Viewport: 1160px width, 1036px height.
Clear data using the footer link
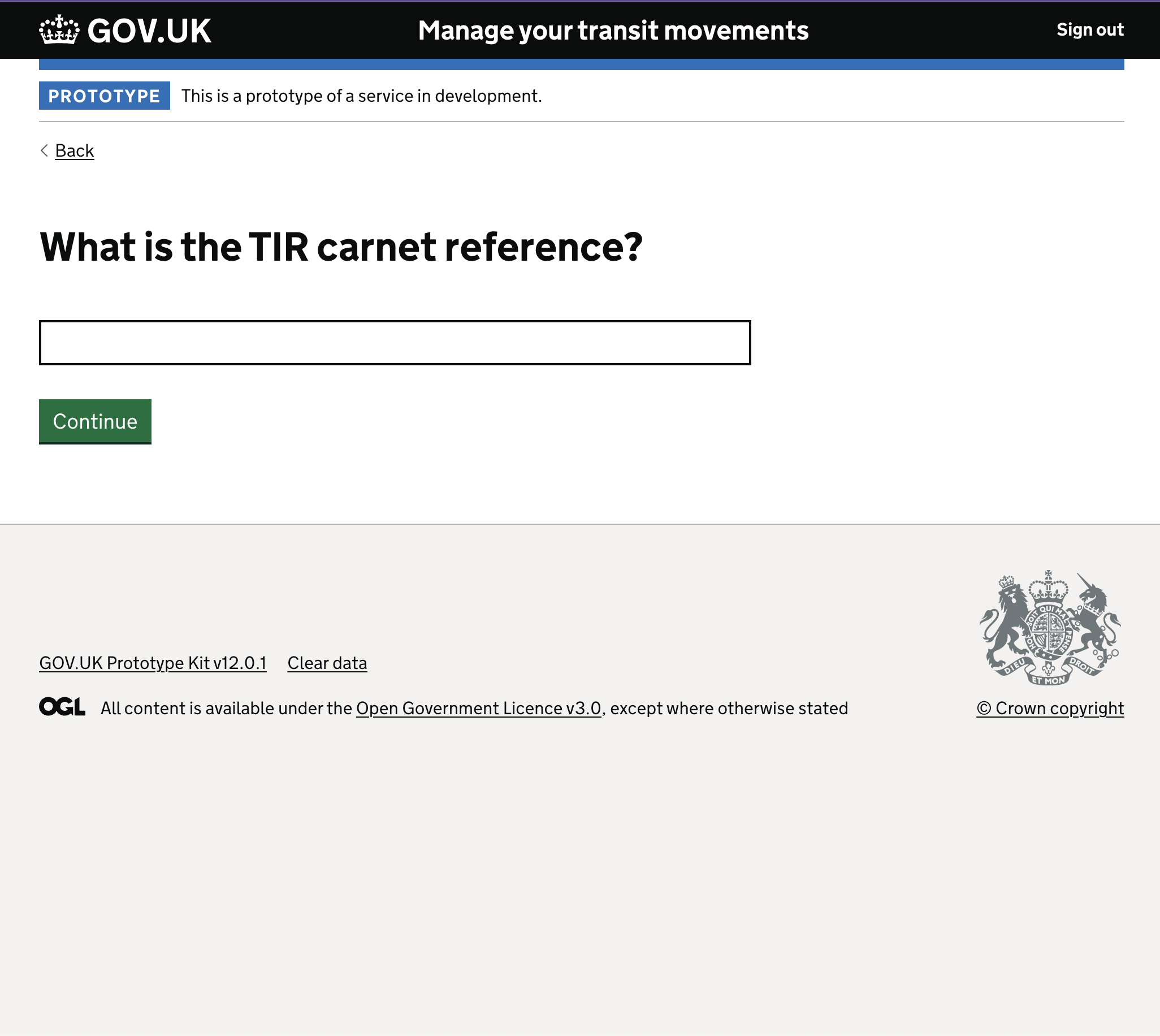pyautogui.click(x=327, y=663)
